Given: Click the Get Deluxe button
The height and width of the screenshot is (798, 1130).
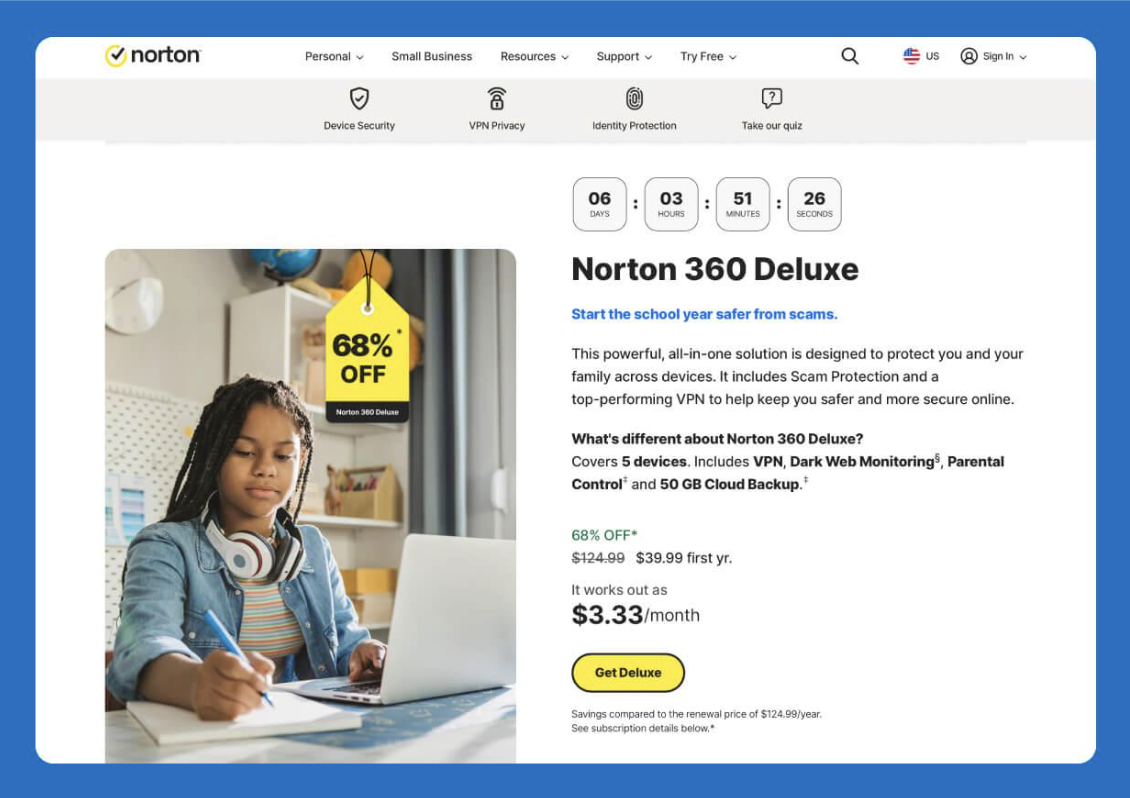Looking at the screenshot, I should click(628, 673).
